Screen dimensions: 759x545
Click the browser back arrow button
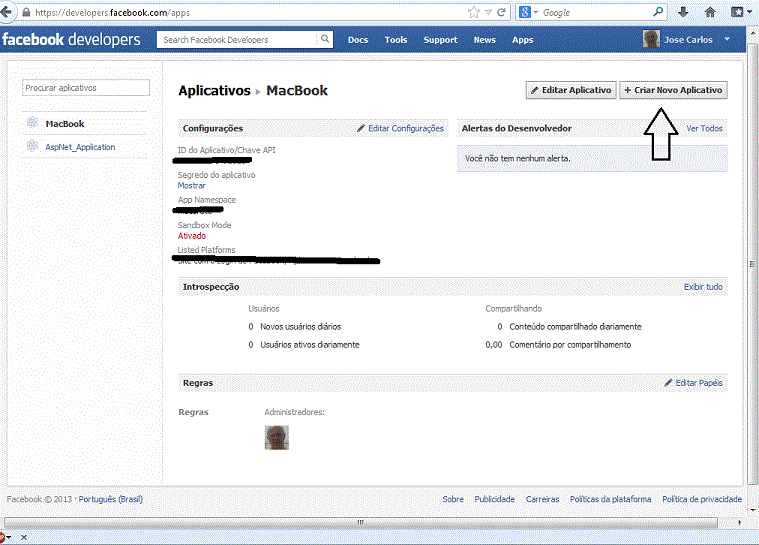coord(6,12)
